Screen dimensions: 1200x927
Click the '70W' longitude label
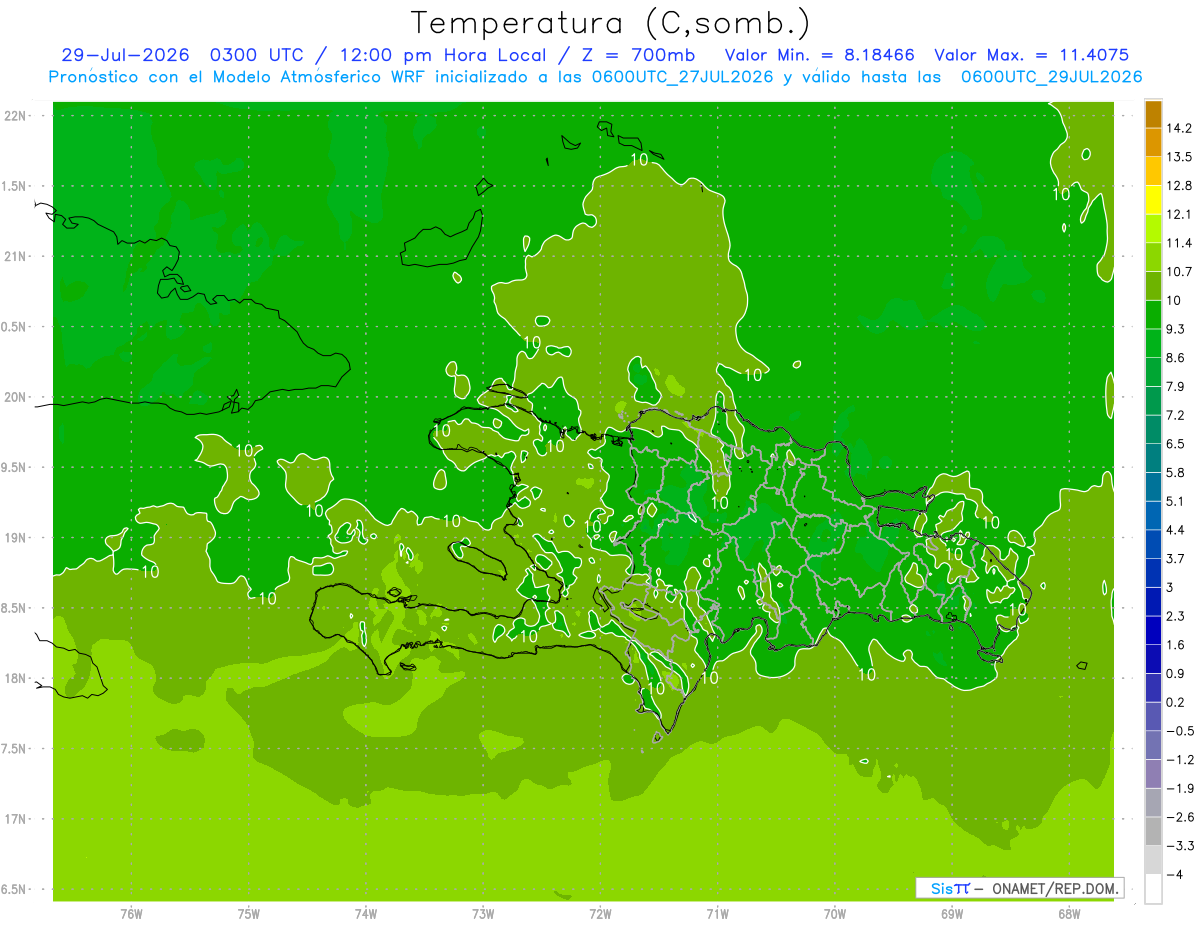coord(835,913)
